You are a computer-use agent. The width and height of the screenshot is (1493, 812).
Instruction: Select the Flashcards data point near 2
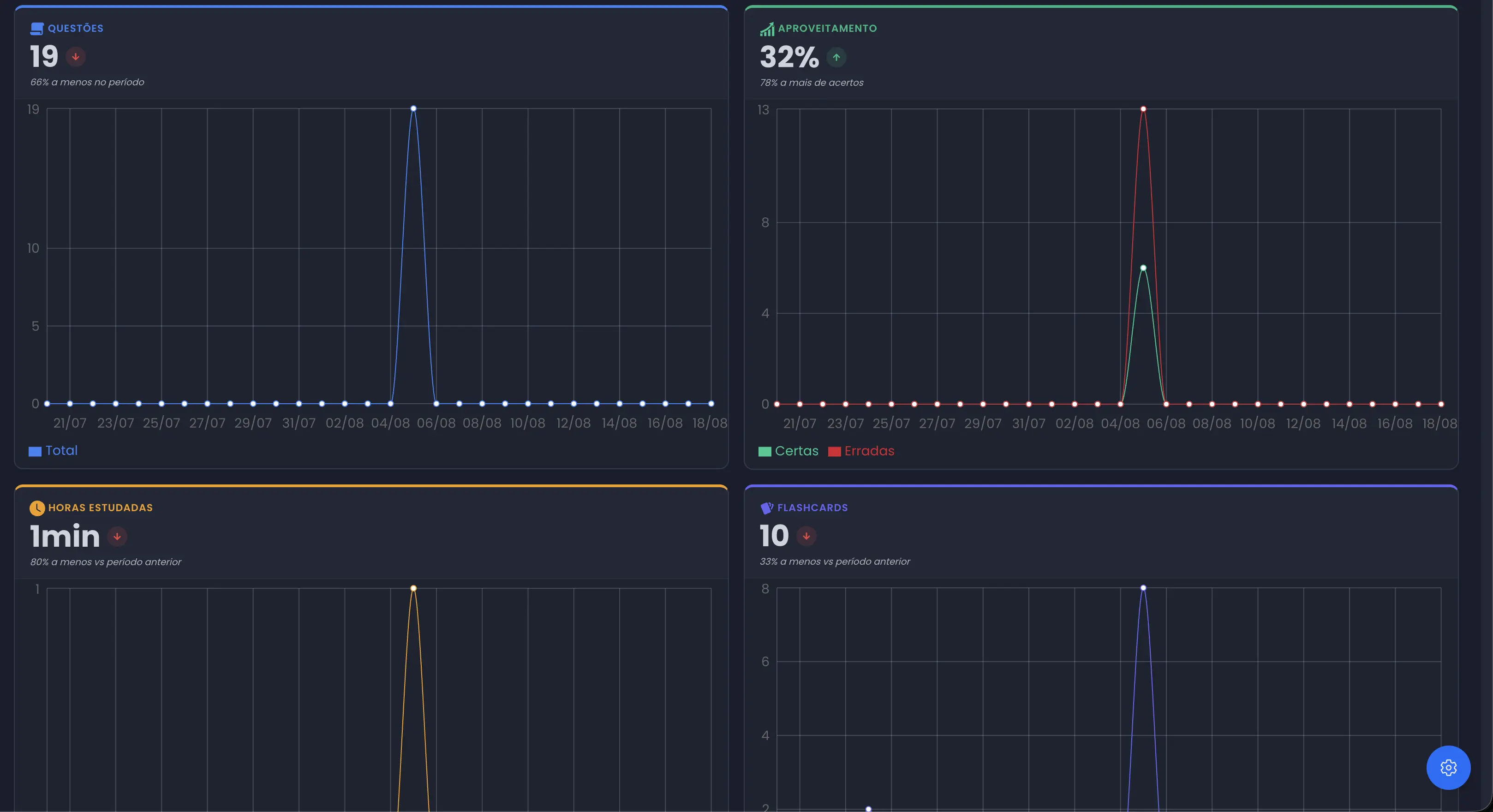click(868, 808)
